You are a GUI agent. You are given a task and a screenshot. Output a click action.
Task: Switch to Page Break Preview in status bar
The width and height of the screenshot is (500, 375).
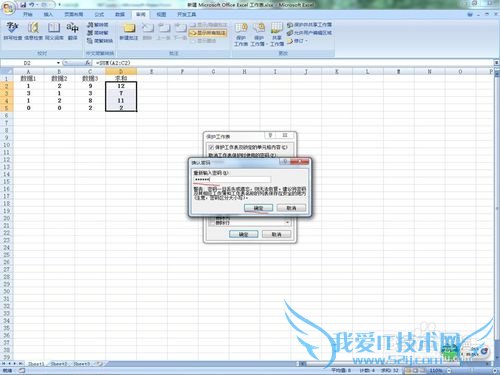423,371
